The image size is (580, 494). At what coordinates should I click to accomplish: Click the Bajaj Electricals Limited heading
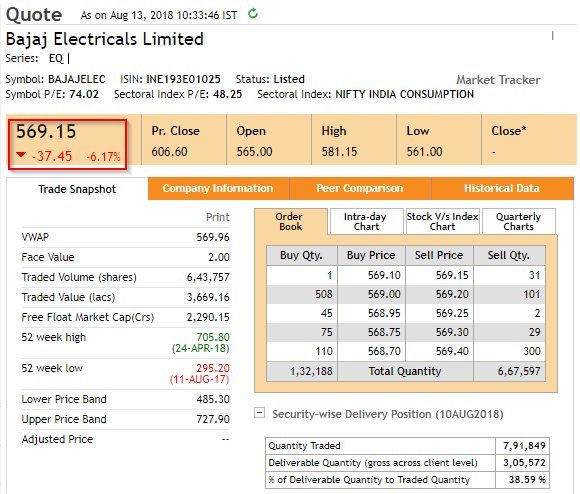(105, 39)
